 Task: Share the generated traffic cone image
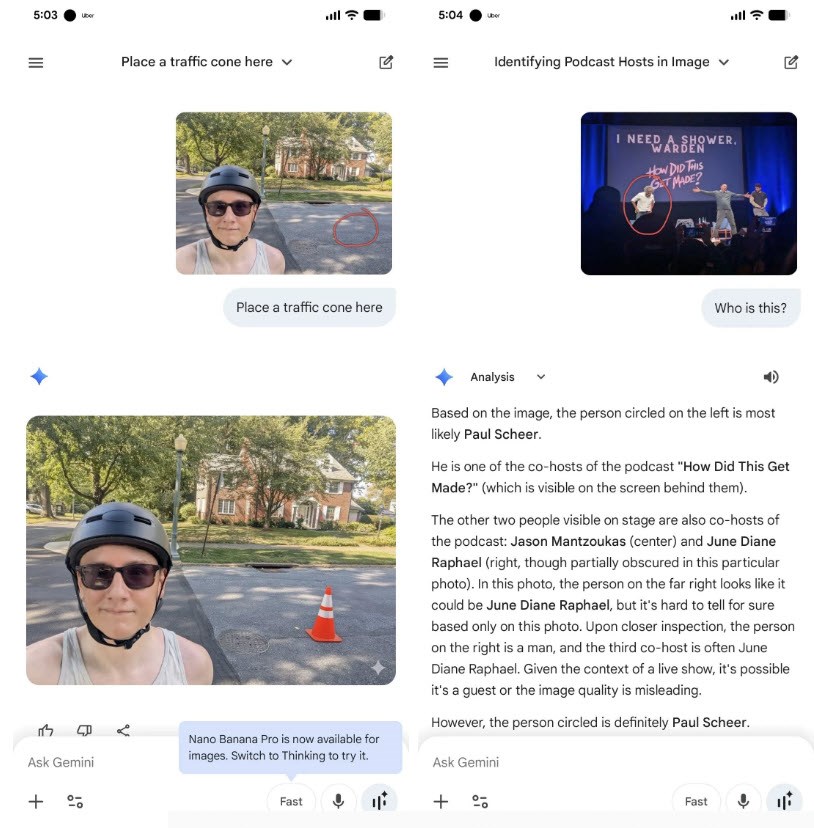click(x=123, y=730)
